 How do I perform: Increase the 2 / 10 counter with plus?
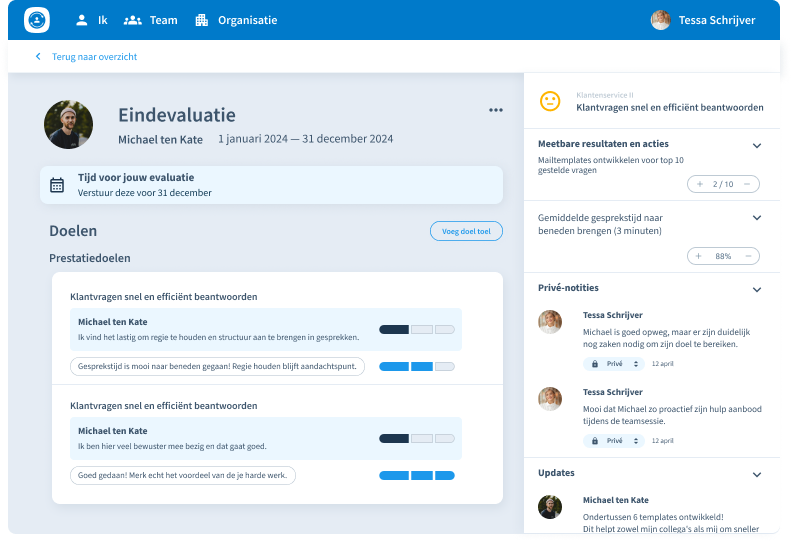tap(700, 184)
